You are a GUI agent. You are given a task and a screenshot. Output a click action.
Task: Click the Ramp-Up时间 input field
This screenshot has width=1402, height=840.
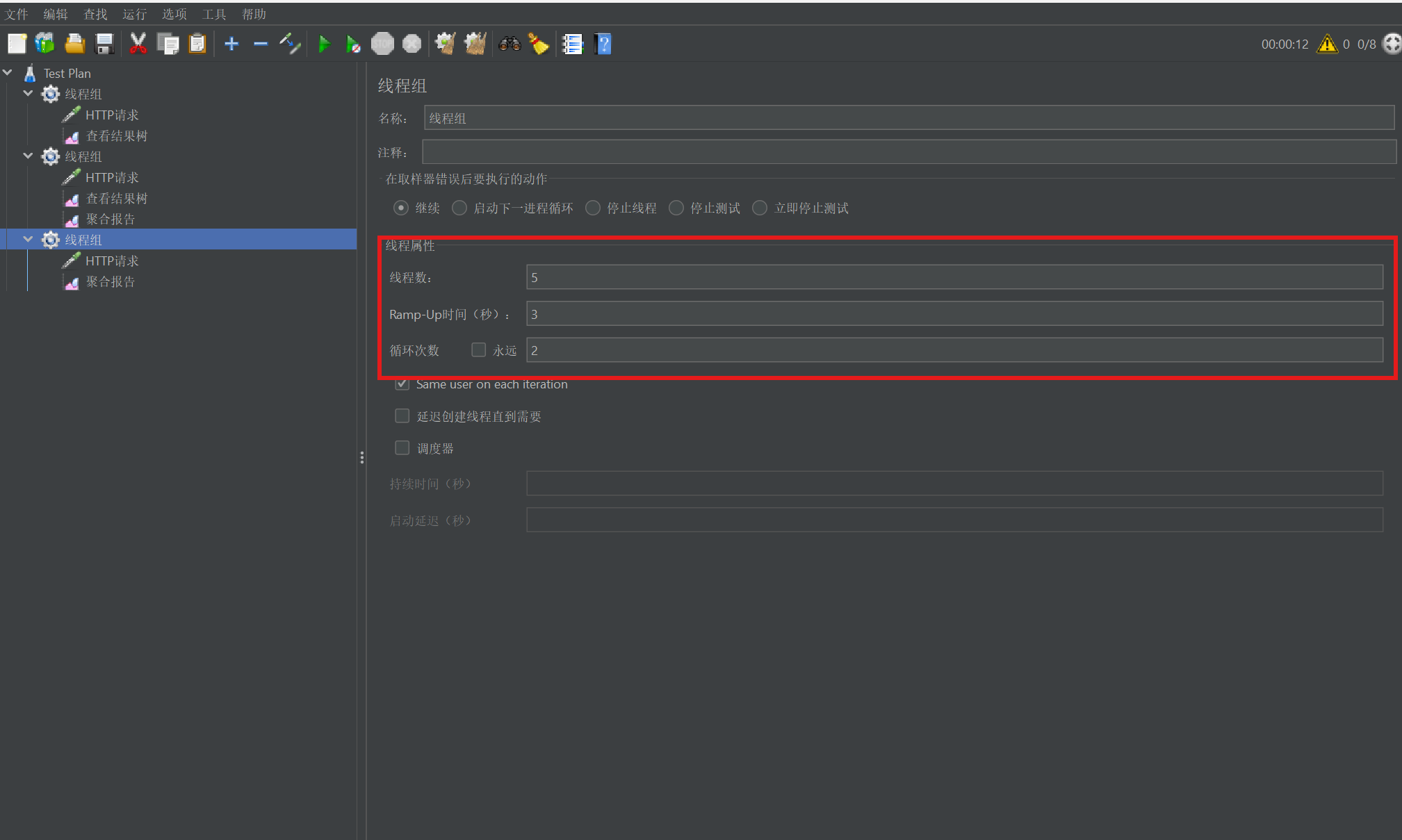pyautogui.click(x=954, y=314)
